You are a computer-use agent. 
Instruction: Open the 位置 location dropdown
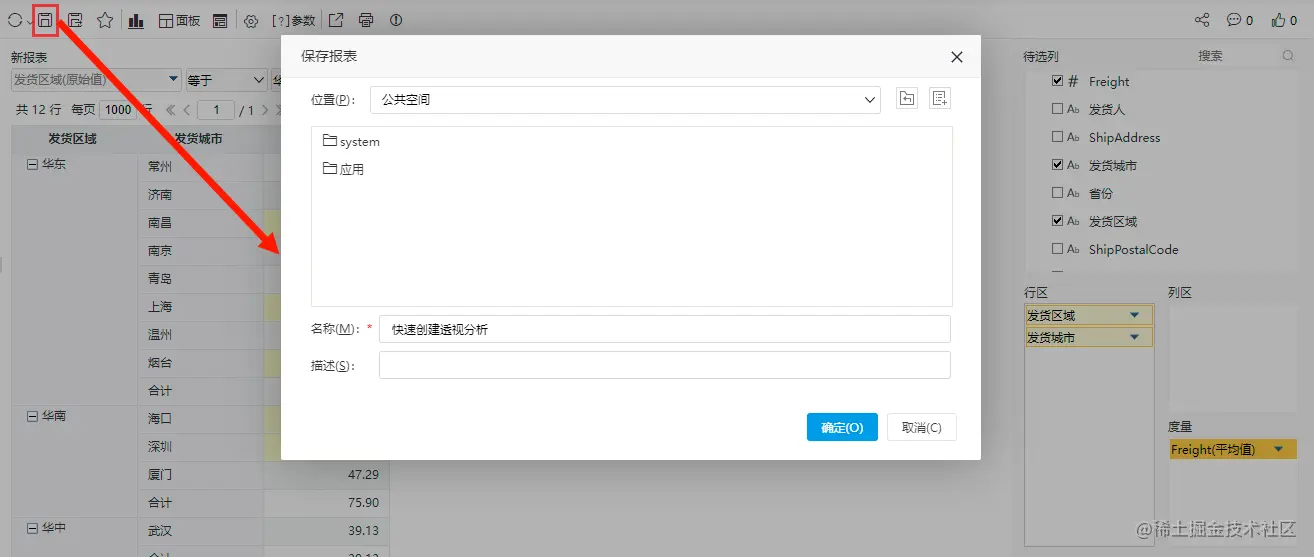tap(625, 100)
